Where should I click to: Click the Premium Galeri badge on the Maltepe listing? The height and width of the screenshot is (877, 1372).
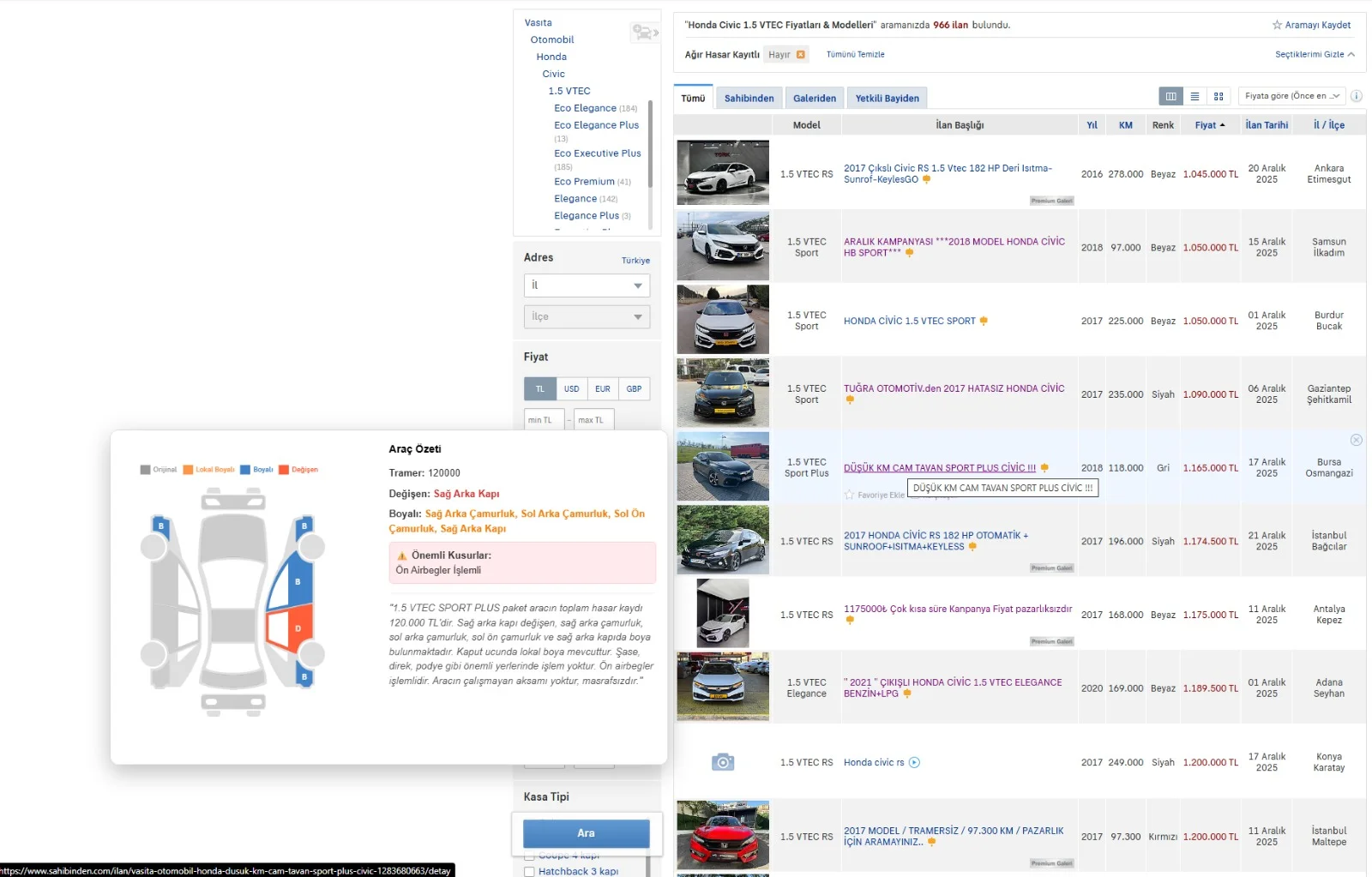click(1052, 863)
